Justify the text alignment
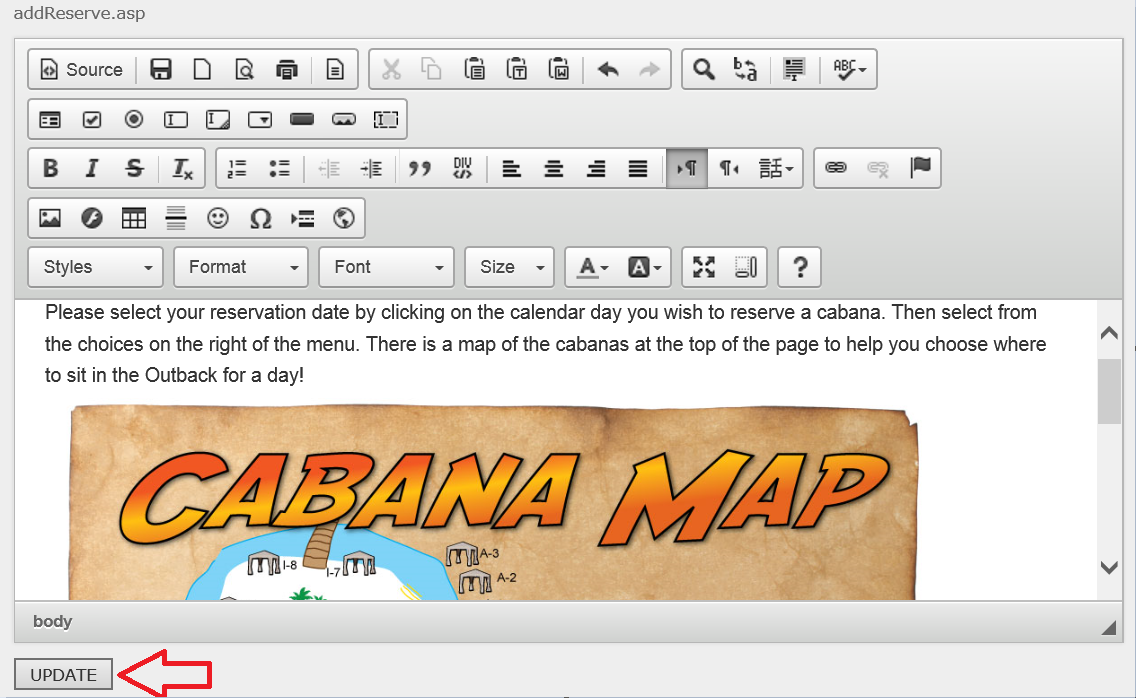 638,169
